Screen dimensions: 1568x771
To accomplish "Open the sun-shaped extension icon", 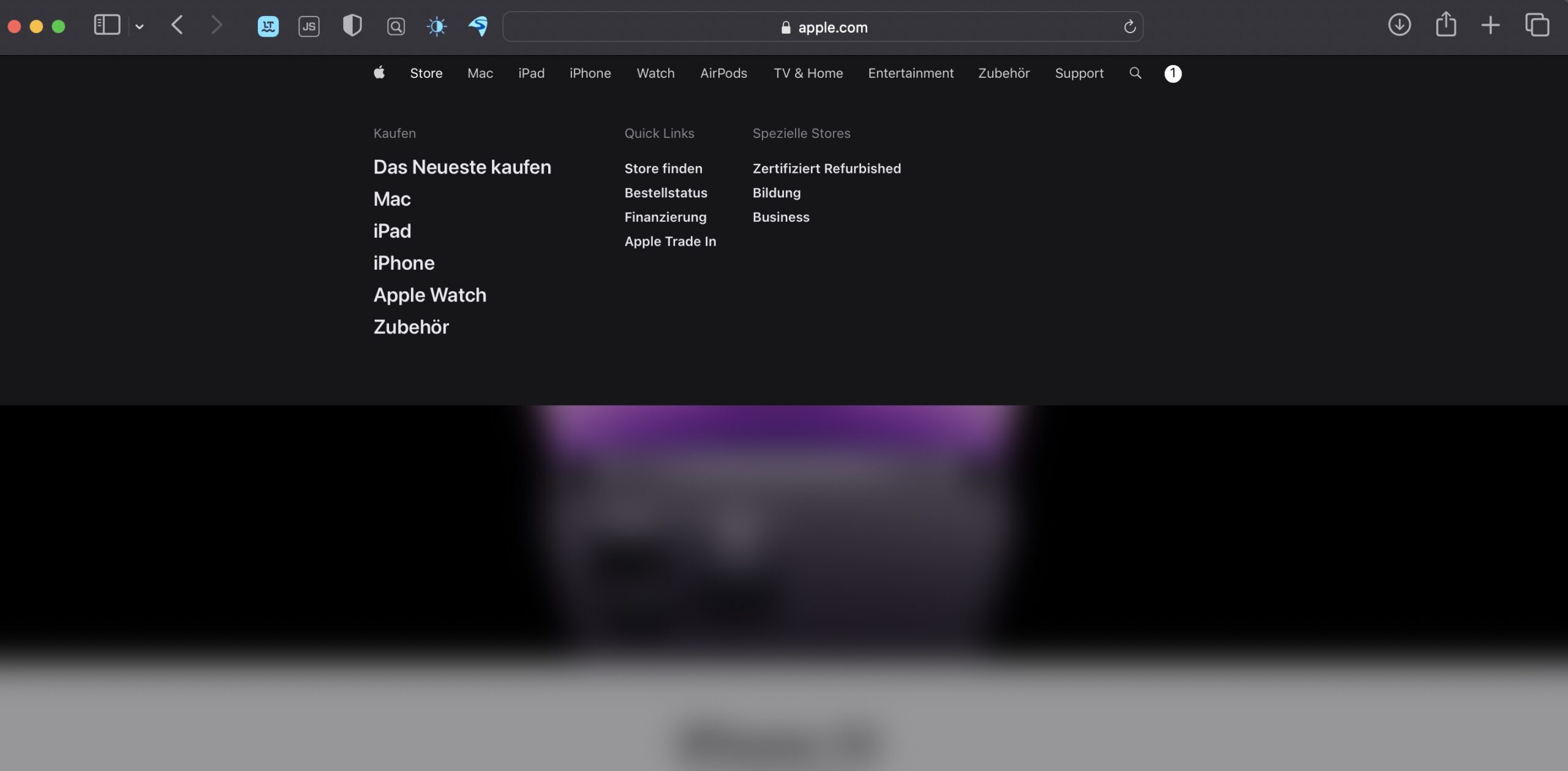I will [x=437, y=26].
